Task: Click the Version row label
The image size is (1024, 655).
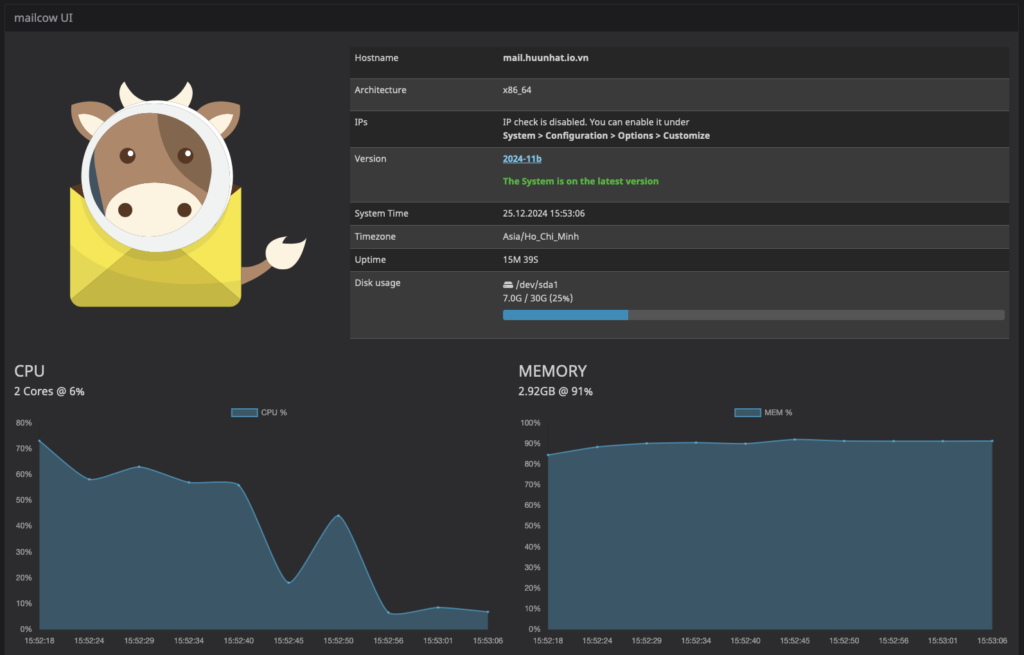Action: (x=370, y=159)
